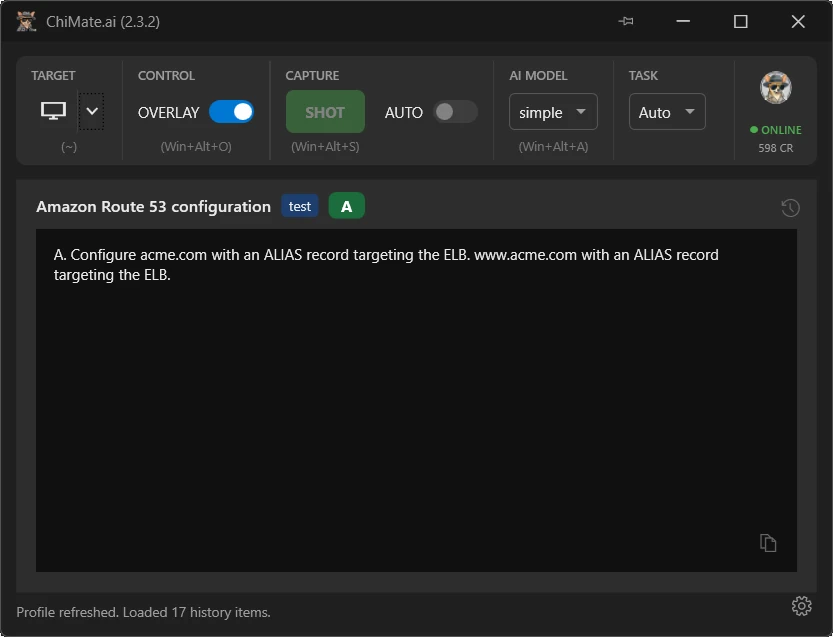This screenshot has width=833, height=637.
Task: Select the blue test tag
Action: pos(300,206)
